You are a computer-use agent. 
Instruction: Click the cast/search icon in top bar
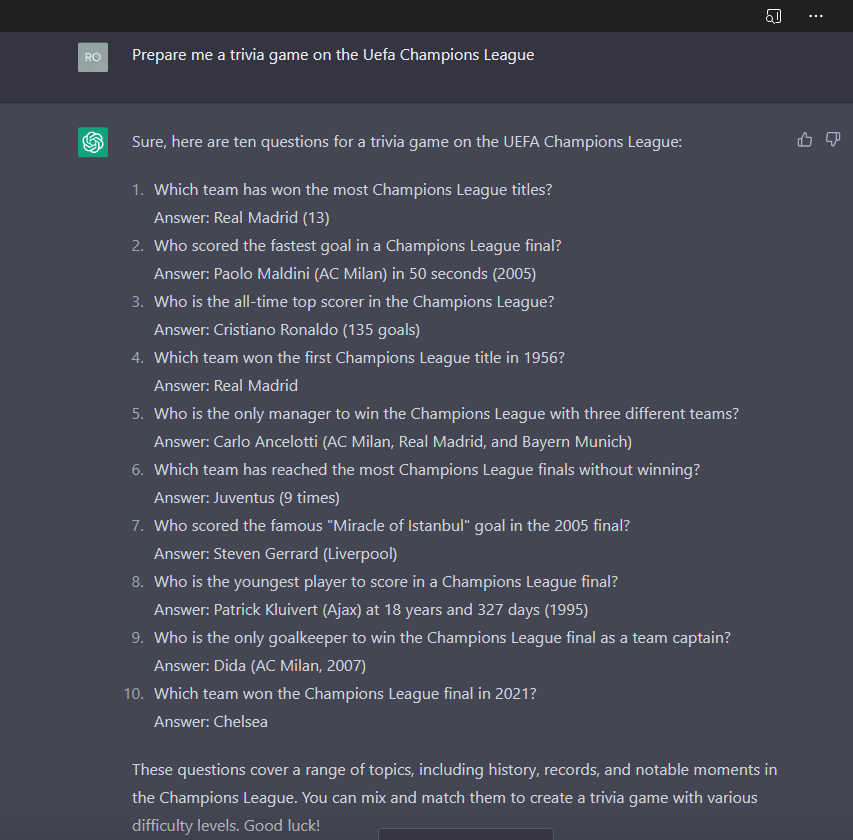pos(773,16)
